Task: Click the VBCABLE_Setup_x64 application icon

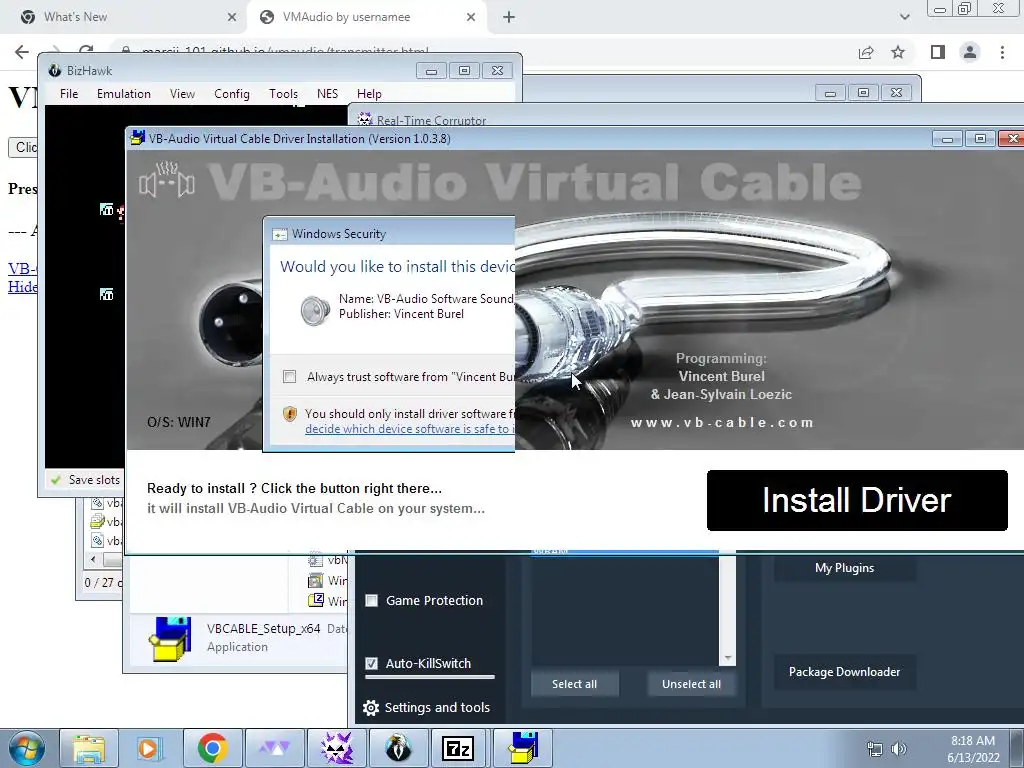Action: tap(170, 639)
